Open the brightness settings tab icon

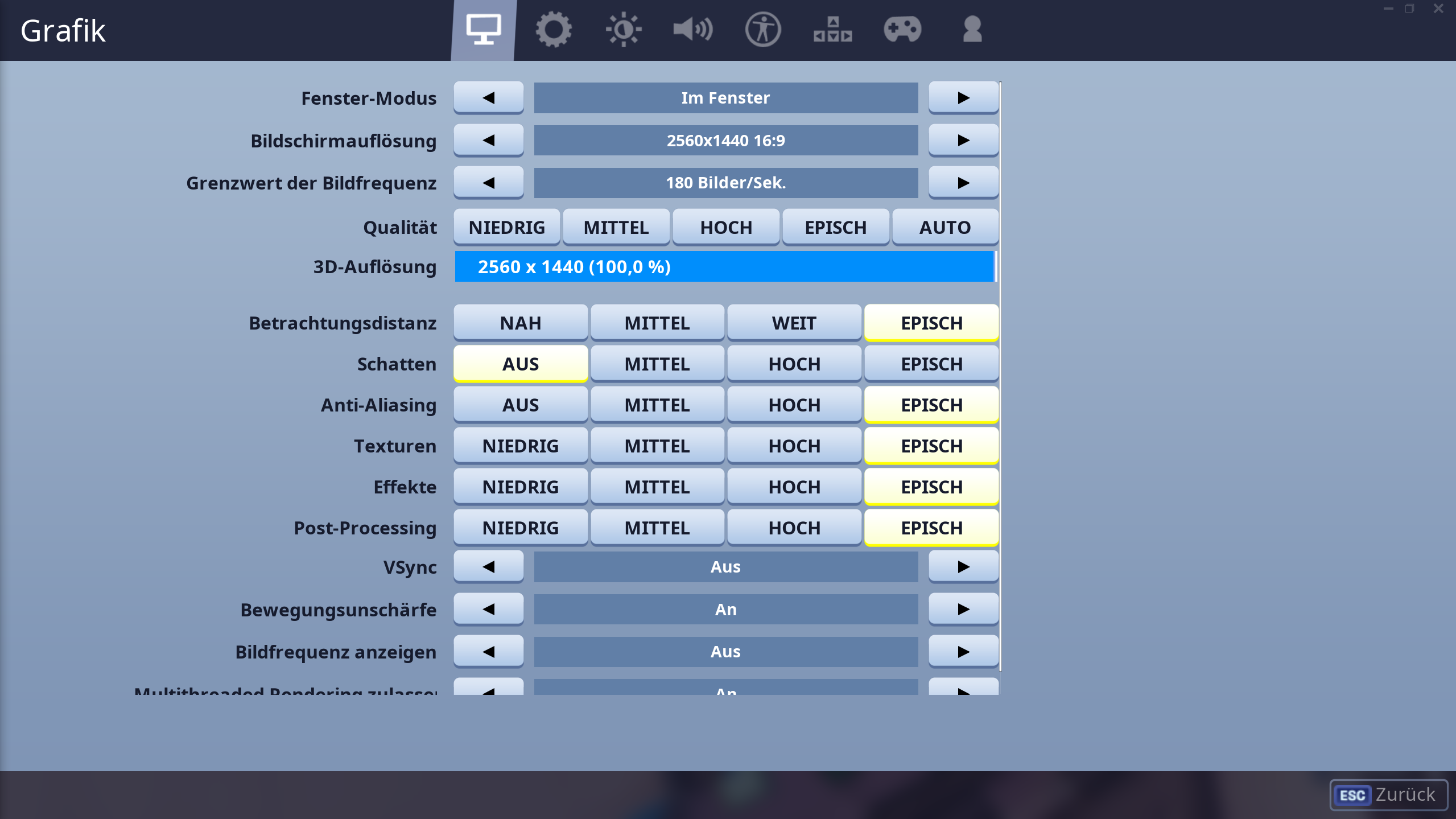(x=623, y=30)
